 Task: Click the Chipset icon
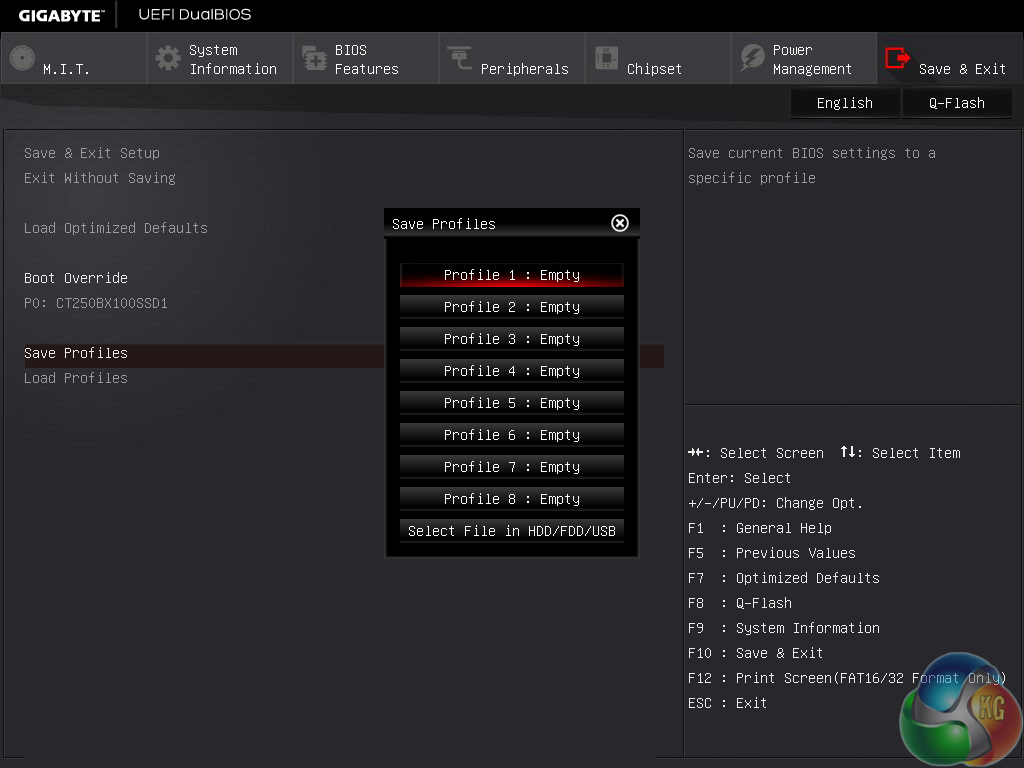[606, 59]
